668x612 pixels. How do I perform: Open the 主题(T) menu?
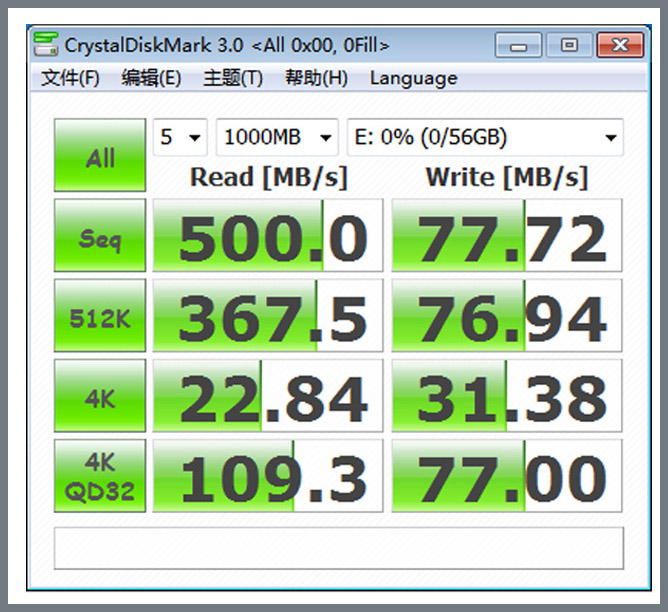click(x=233, y=78)
